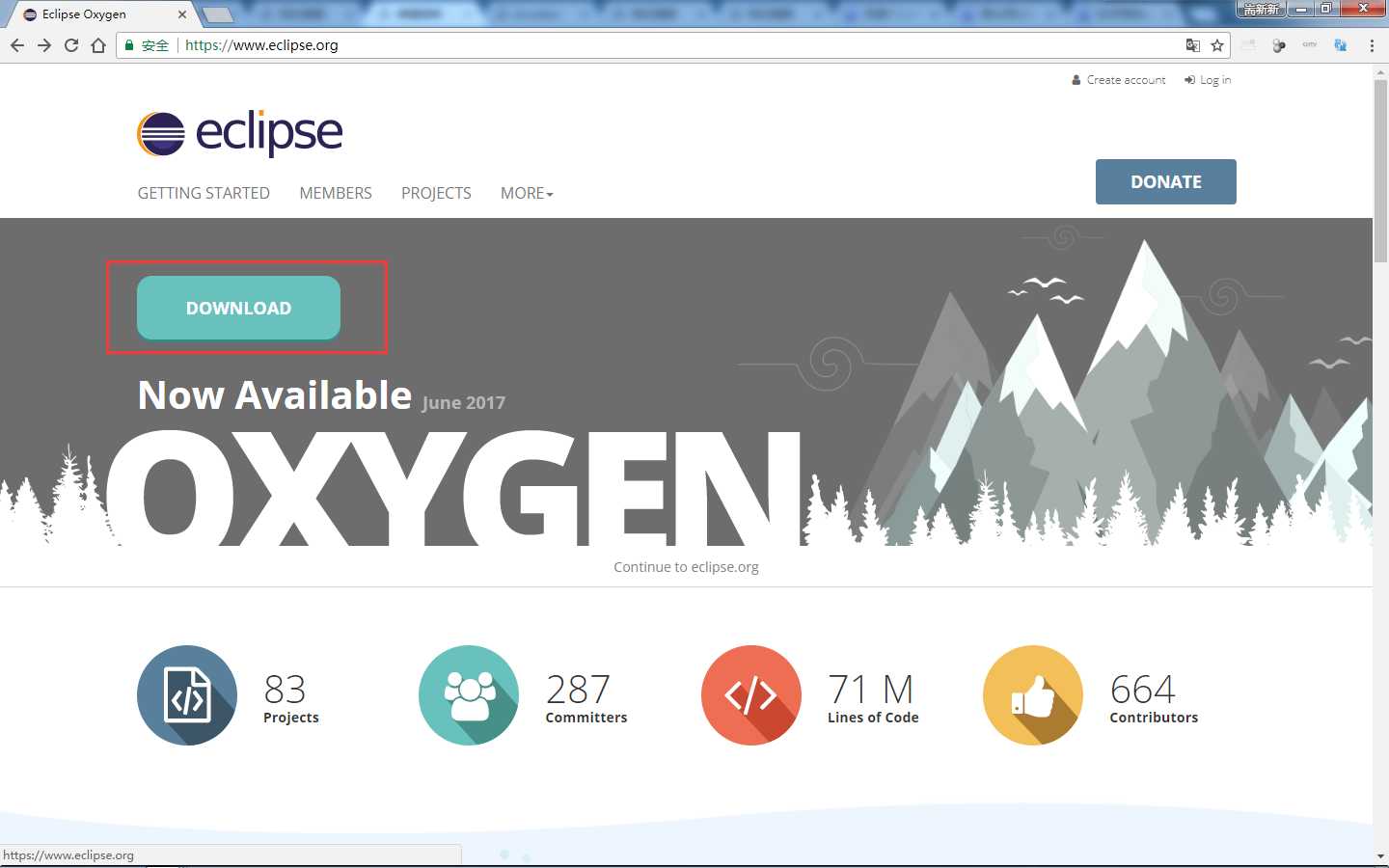Viewport: 1389px width, 868px height.
Task: Select the Eclipse Oxygen browser tab
Action: coord(101,14)
